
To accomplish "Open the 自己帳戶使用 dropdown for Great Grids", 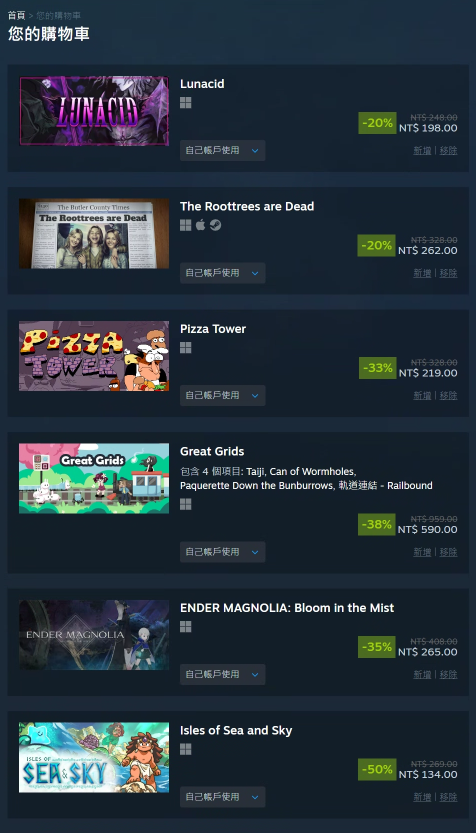I will tap(223, 552).
